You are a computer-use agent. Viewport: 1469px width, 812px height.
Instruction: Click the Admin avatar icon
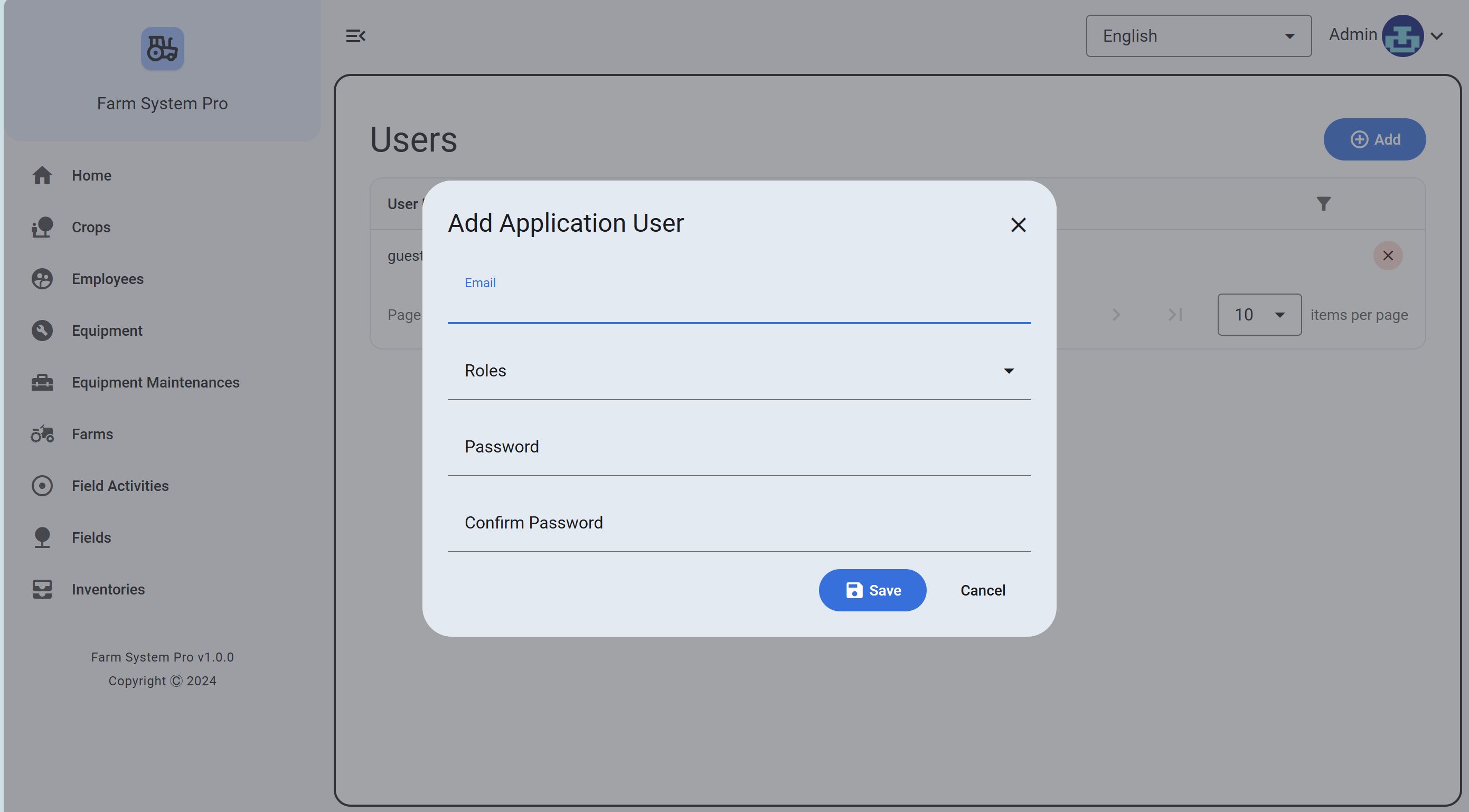pyautogui.click(x=1402, y=36)
